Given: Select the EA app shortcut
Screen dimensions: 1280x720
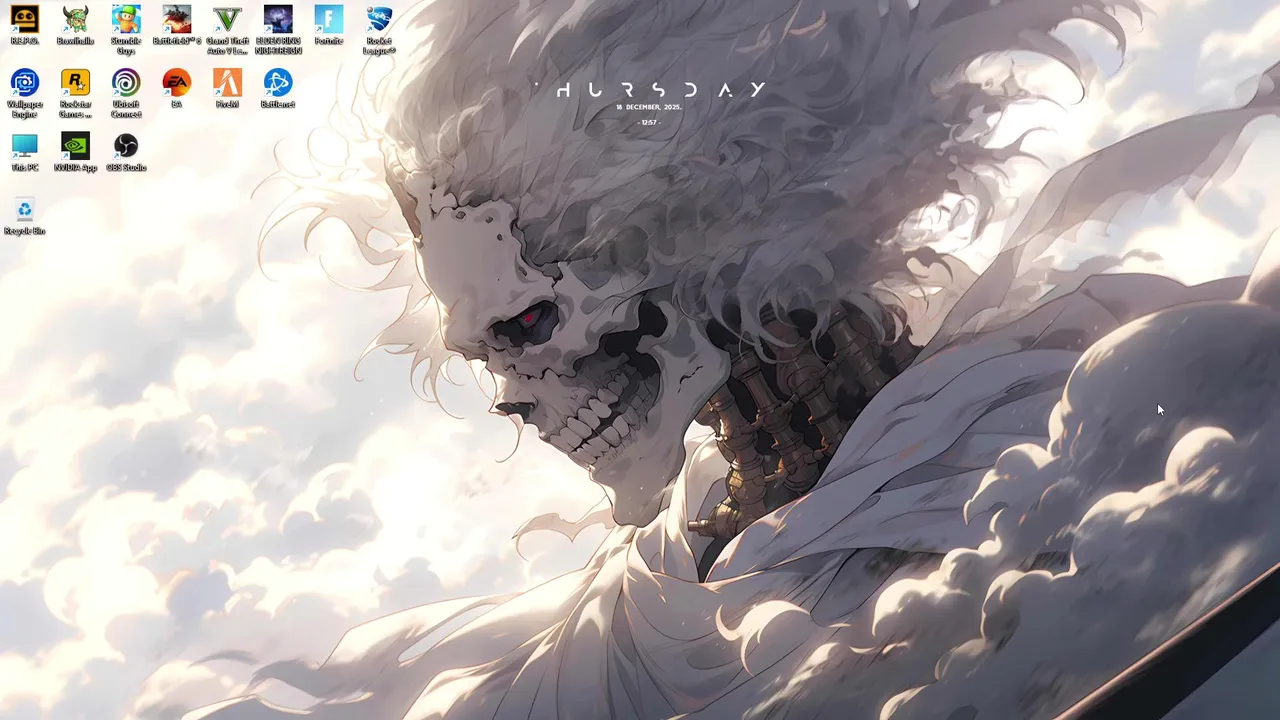Looking at the screenshot, I should [x=177, y=88].
